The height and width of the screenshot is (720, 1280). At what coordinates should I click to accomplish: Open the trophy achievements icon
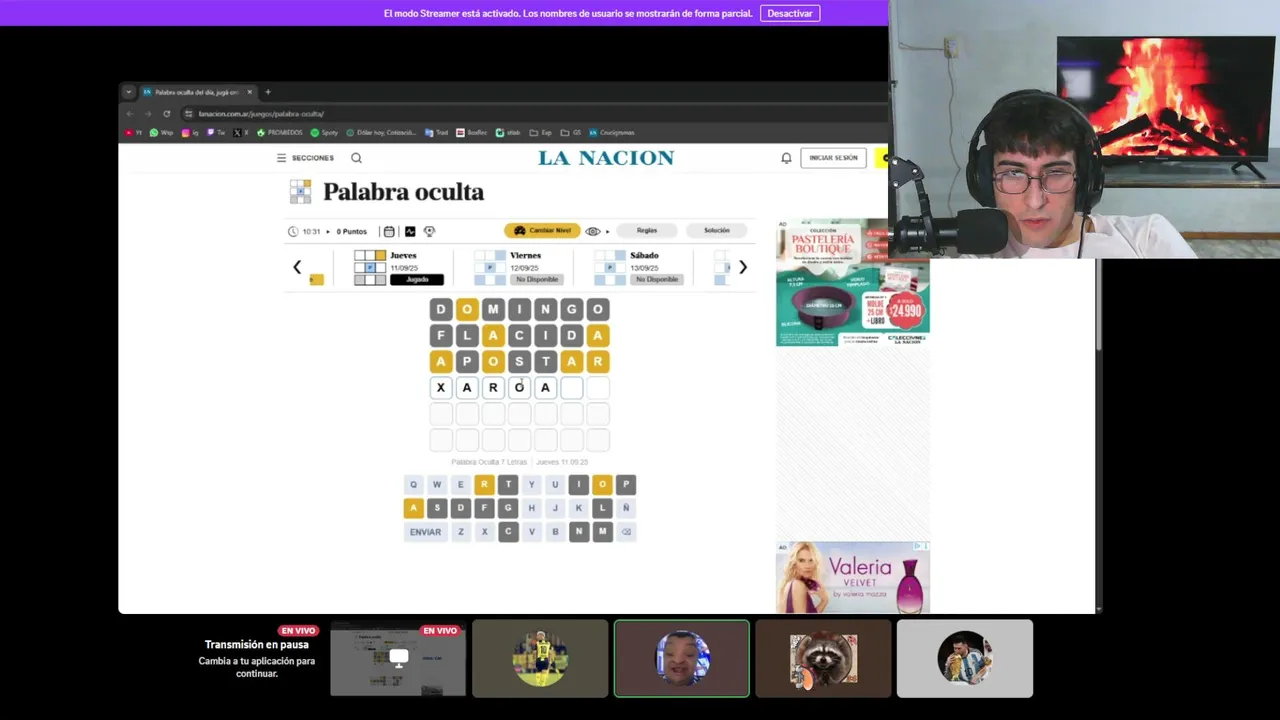pos(429,231)
